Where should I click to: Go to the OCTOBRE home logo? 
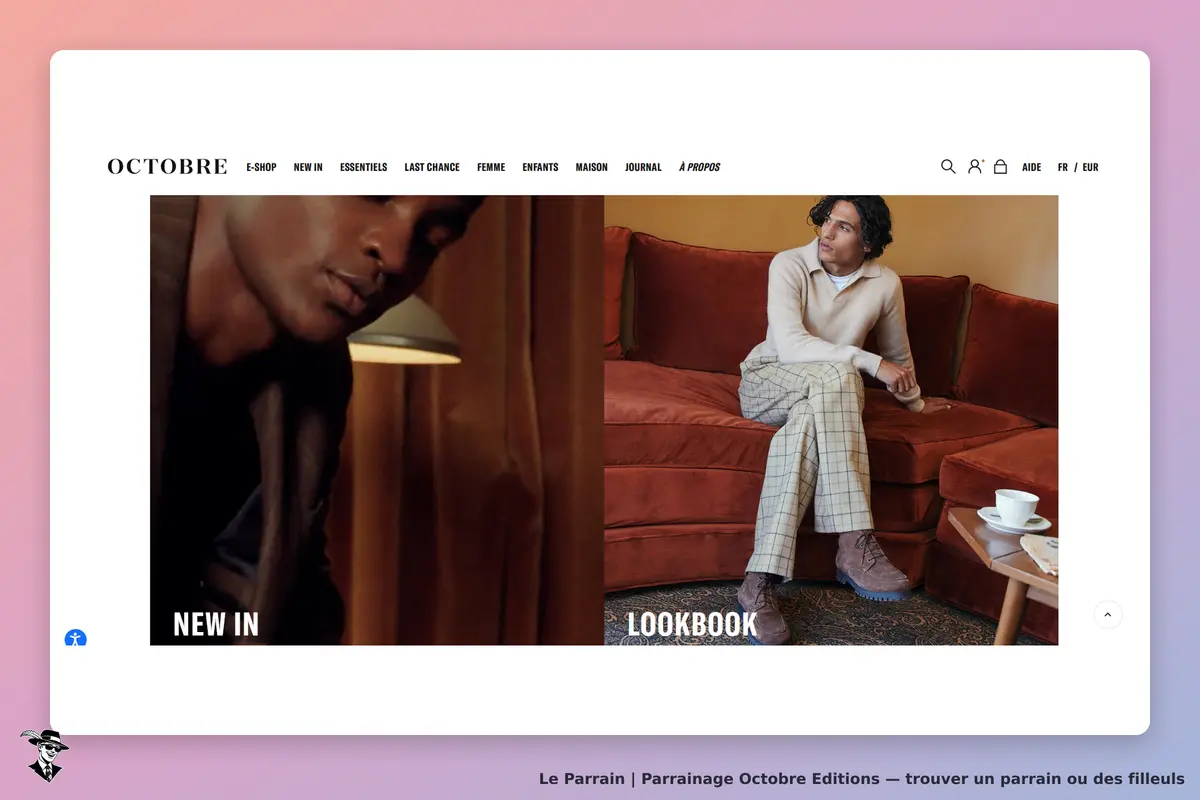click(167, 167)
